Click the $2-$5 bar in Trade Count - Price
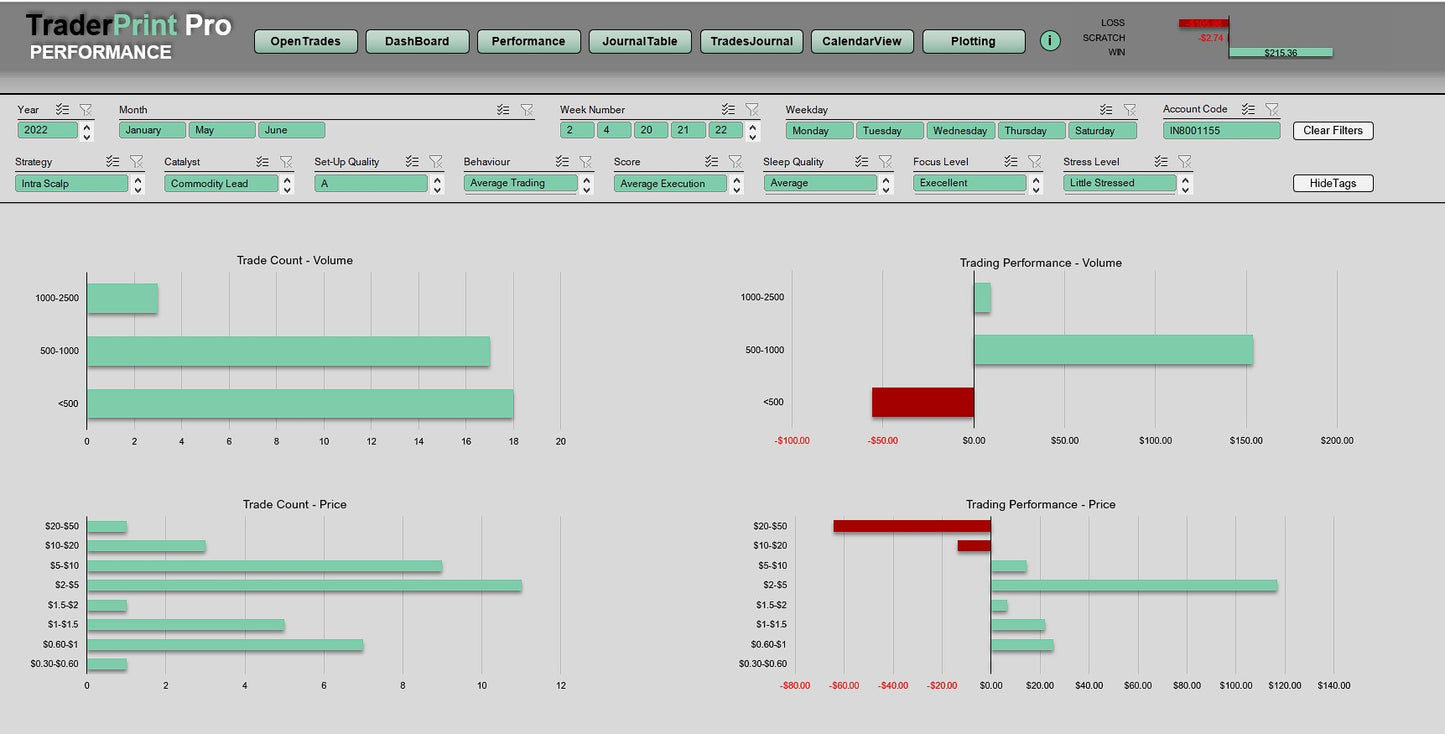Screen dimensions: 1445x734 tap(304, 585)
